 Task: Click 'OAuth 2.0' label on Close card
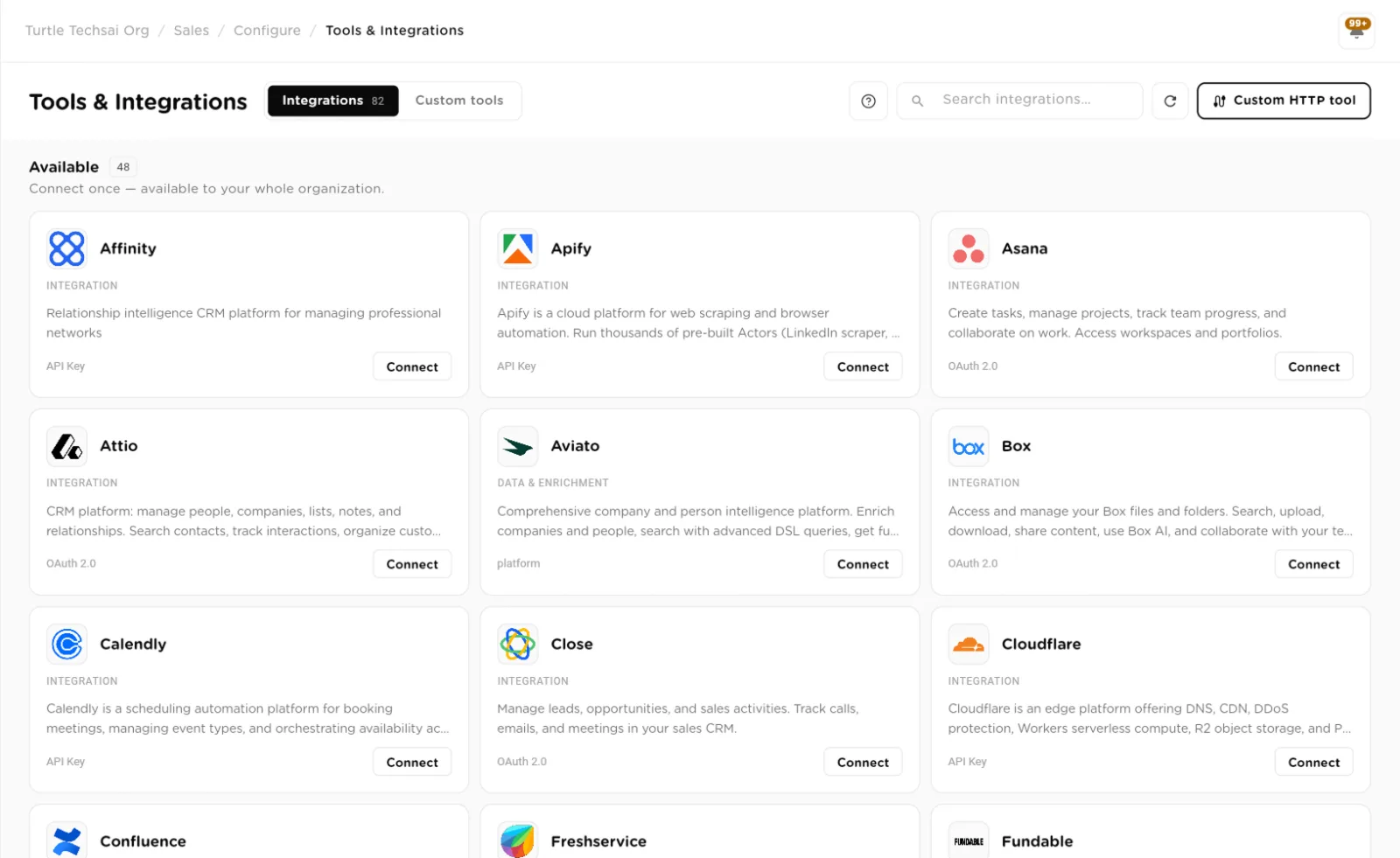521,762
